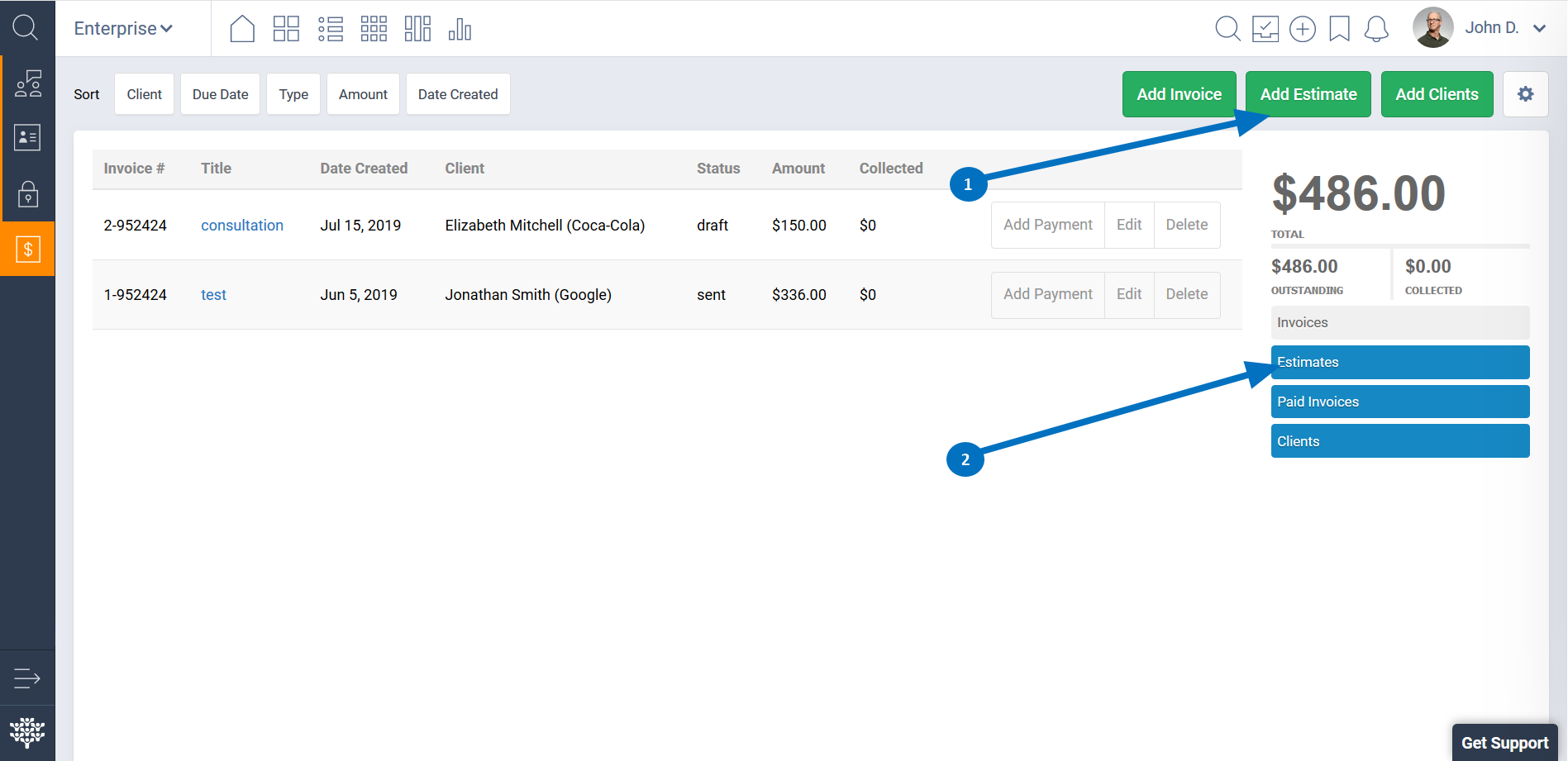Click the plus circle add icon
1568x761 pixels.
pyautogui.click(x=1302, y=29)
